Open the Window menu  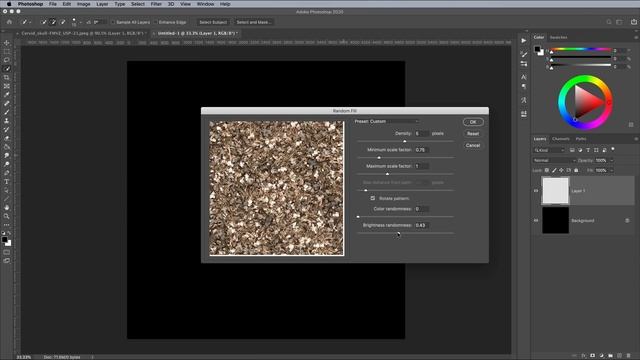coord(205,4)
